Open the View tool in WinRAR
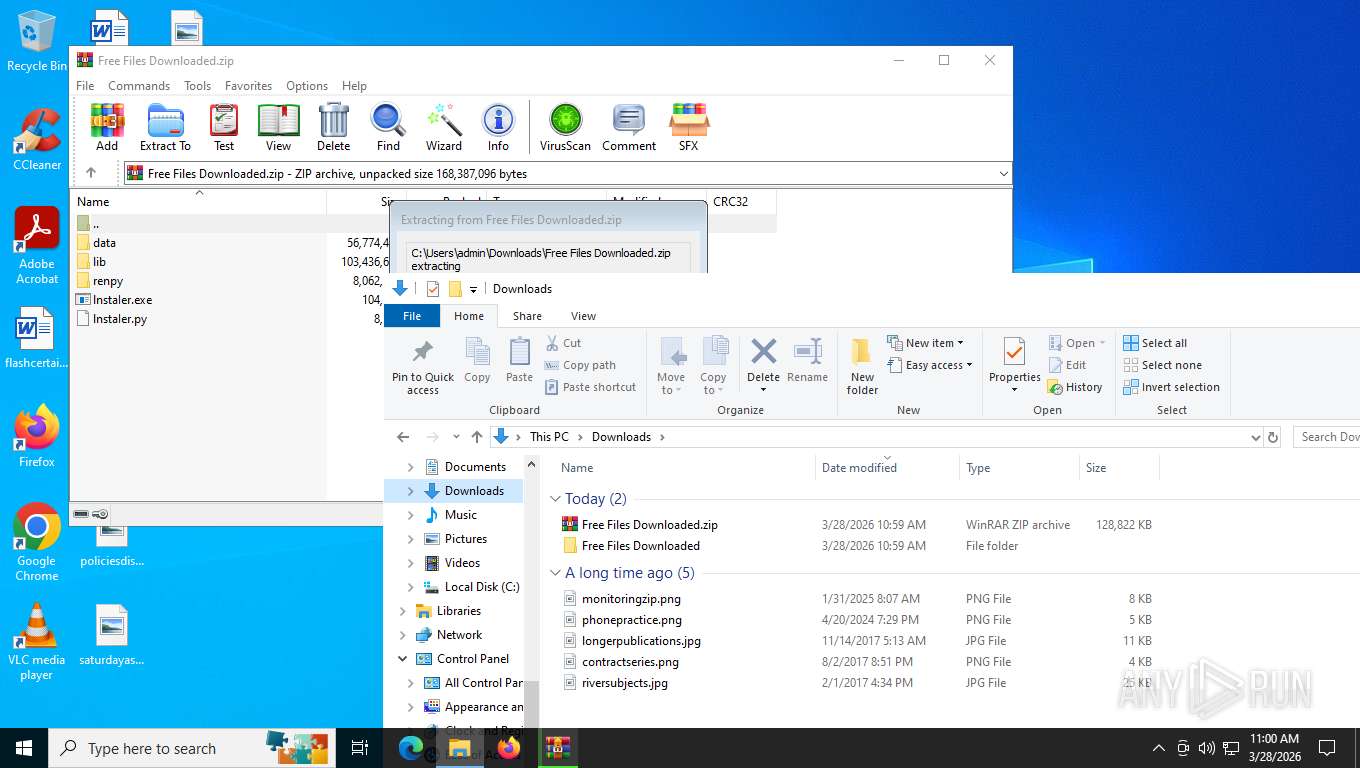1360x768 pixels. 279,127
